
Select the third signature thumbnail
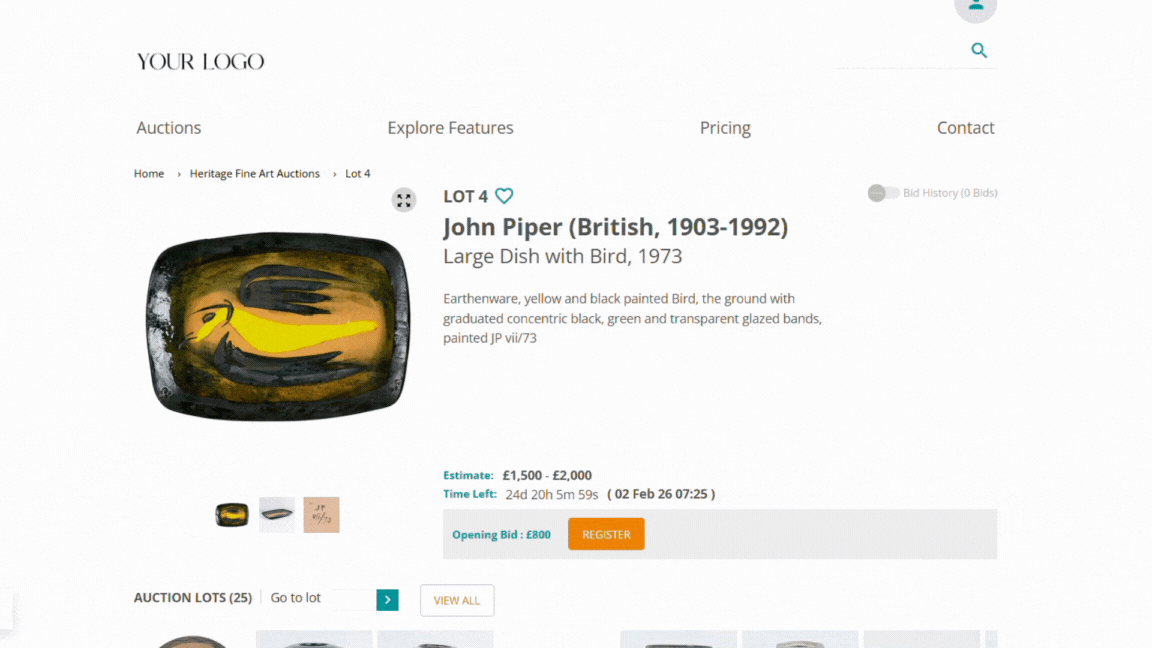tap(321, 515)
